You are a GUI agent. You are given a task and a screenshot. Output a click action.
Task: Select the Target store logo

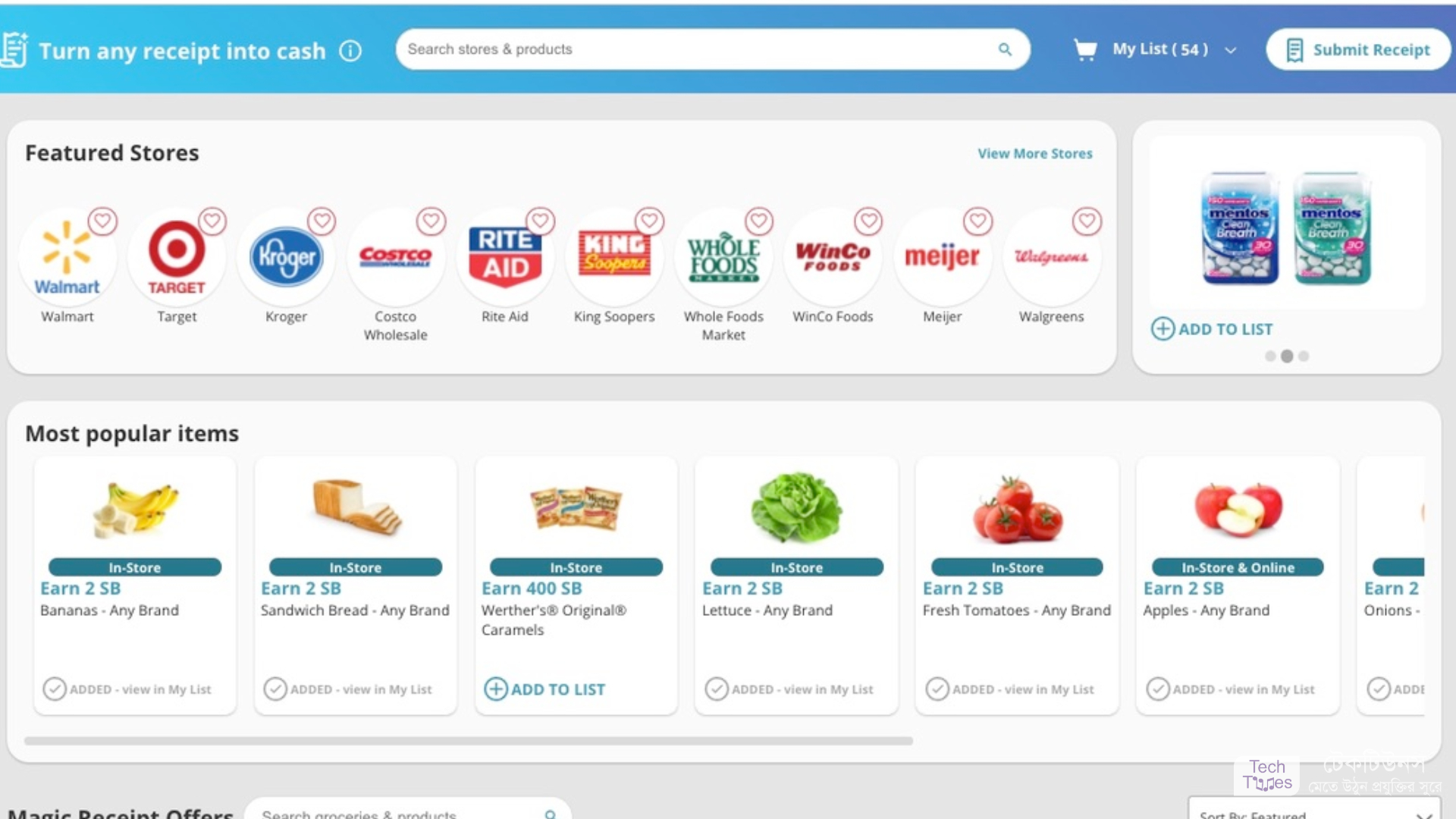(177, 258)
